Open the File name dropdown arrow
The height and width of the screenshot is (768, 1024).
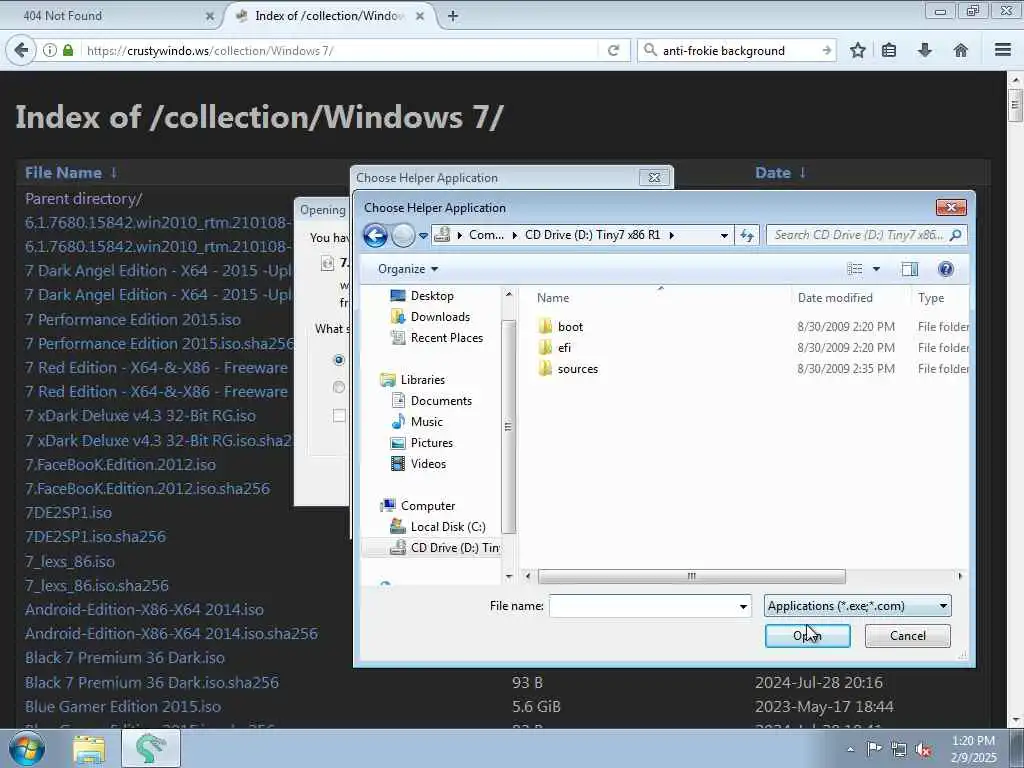pyautogui.click(x=743, y=607)
